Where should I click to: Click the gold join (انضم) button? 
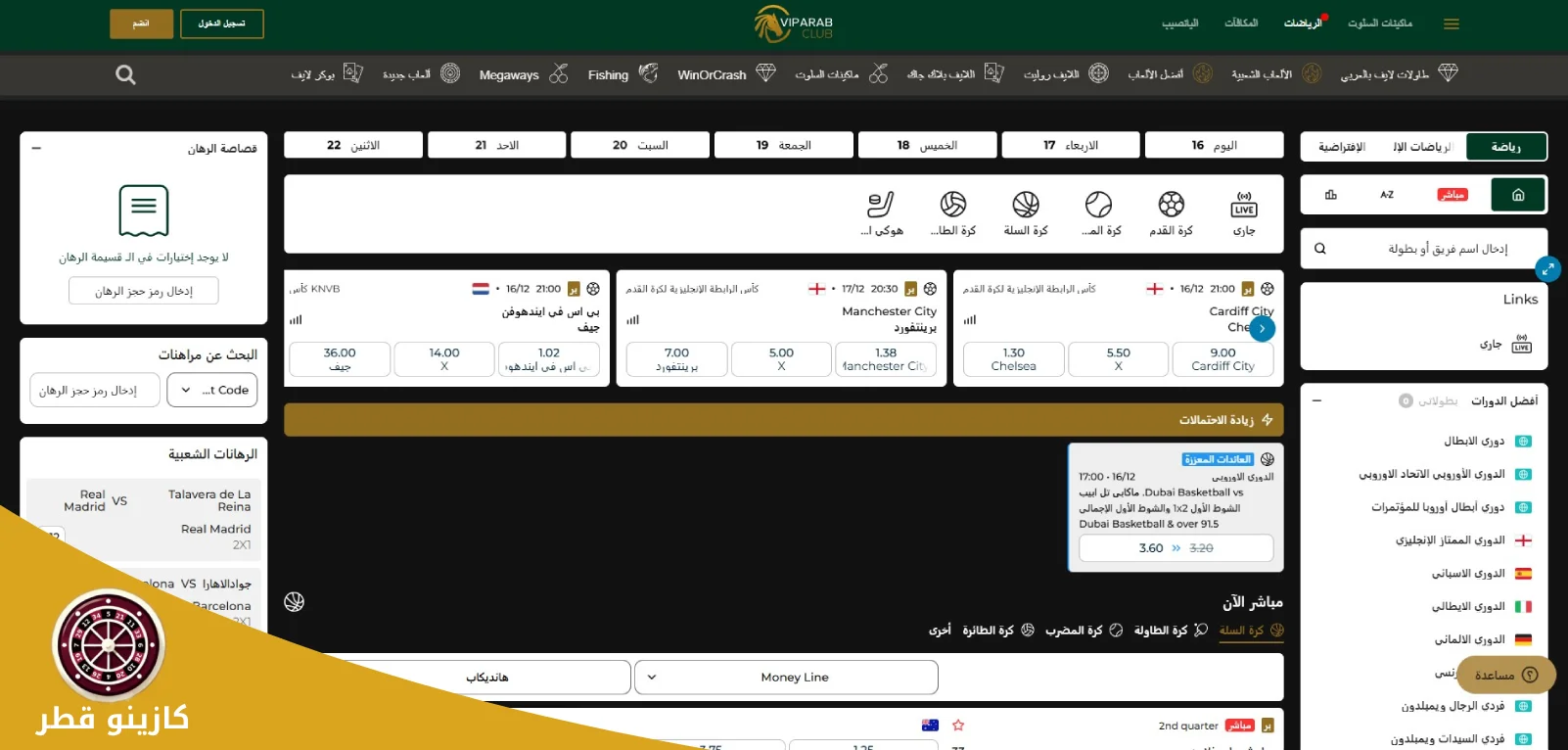(141, 23)
